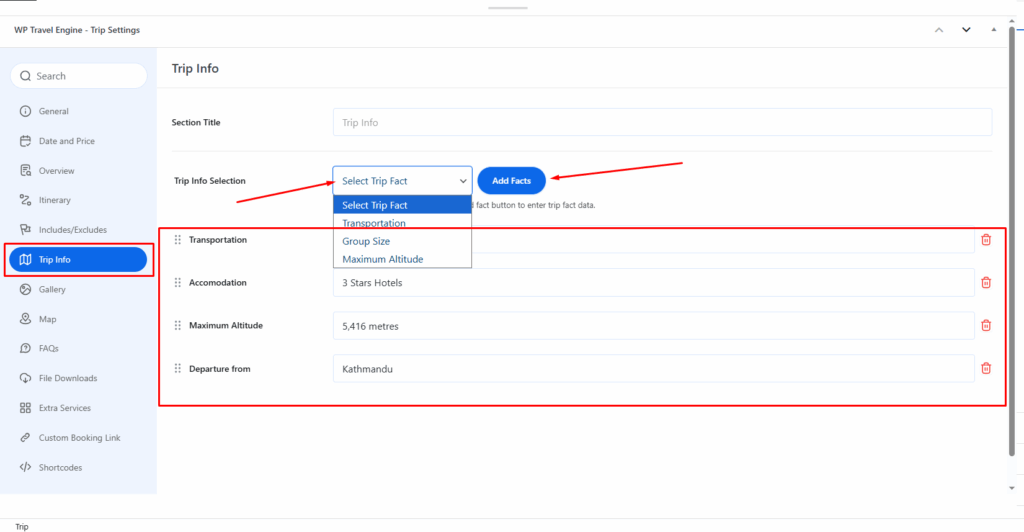This screenshot has width=1024, height=532.
Task: Delete the Departure from row
Action: 985,369
